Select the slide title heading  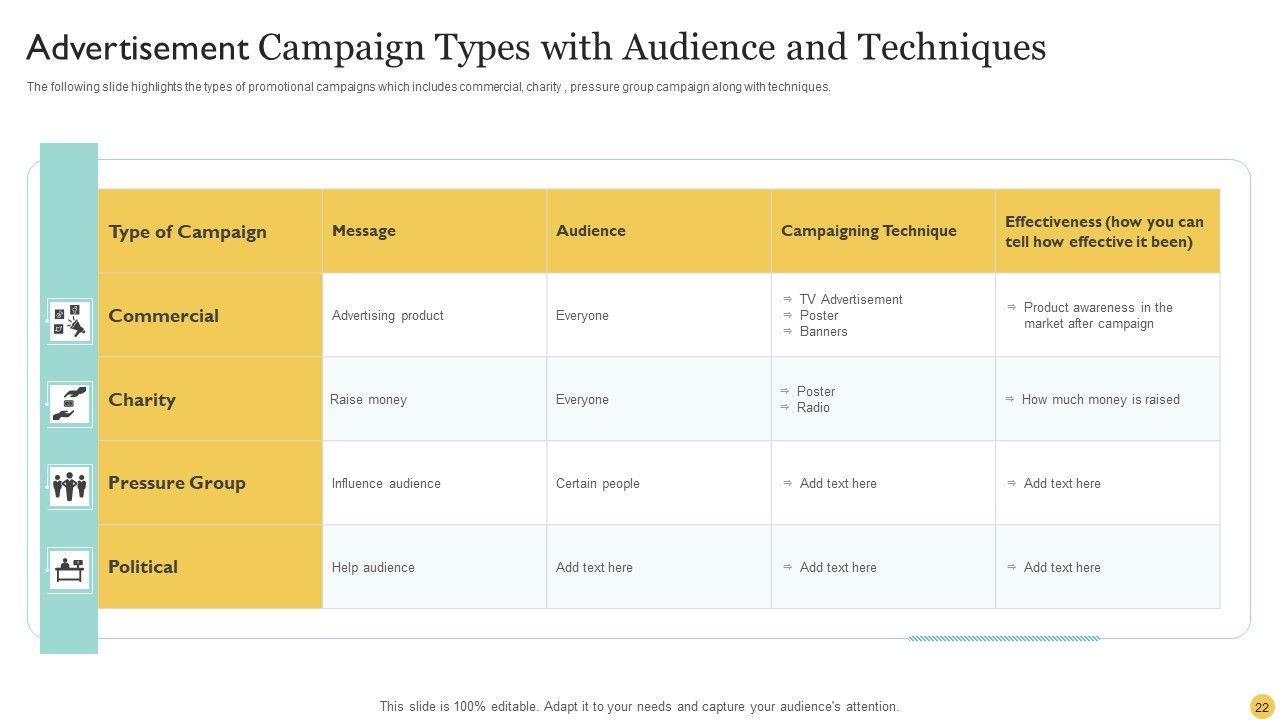coord(536,47)
